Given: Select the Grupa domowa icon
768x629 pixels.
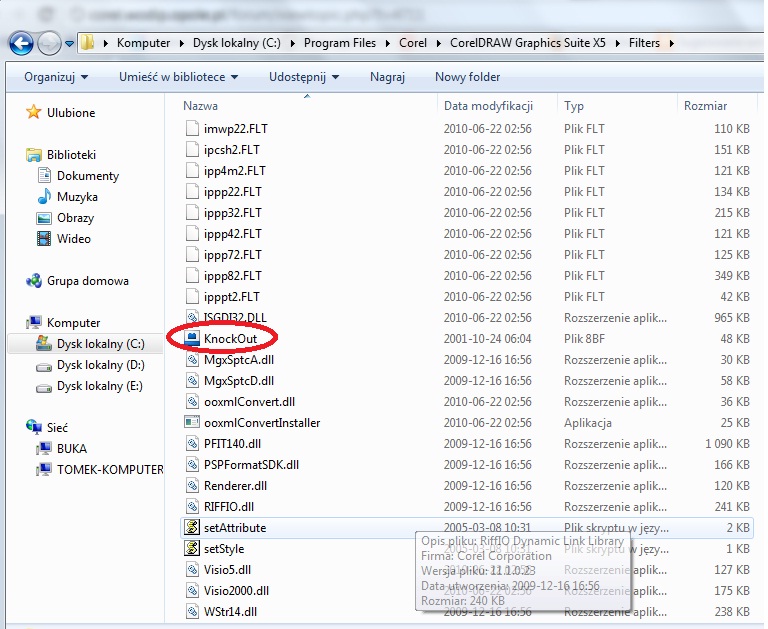Looking at the screenshot, I should click(x=34, y=281).
